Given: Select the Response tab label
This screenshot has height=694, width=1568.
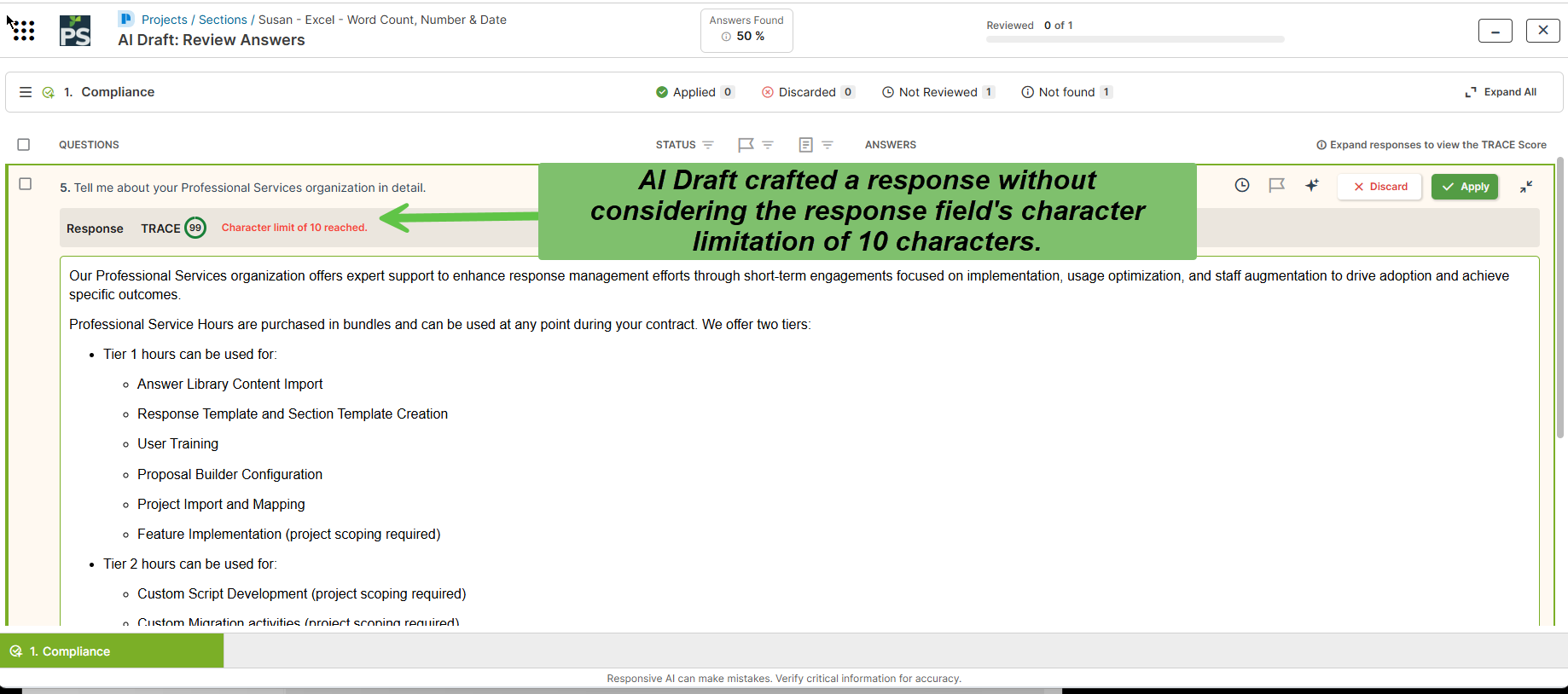Looking at the screenshot, I should [x=95, y=228].
